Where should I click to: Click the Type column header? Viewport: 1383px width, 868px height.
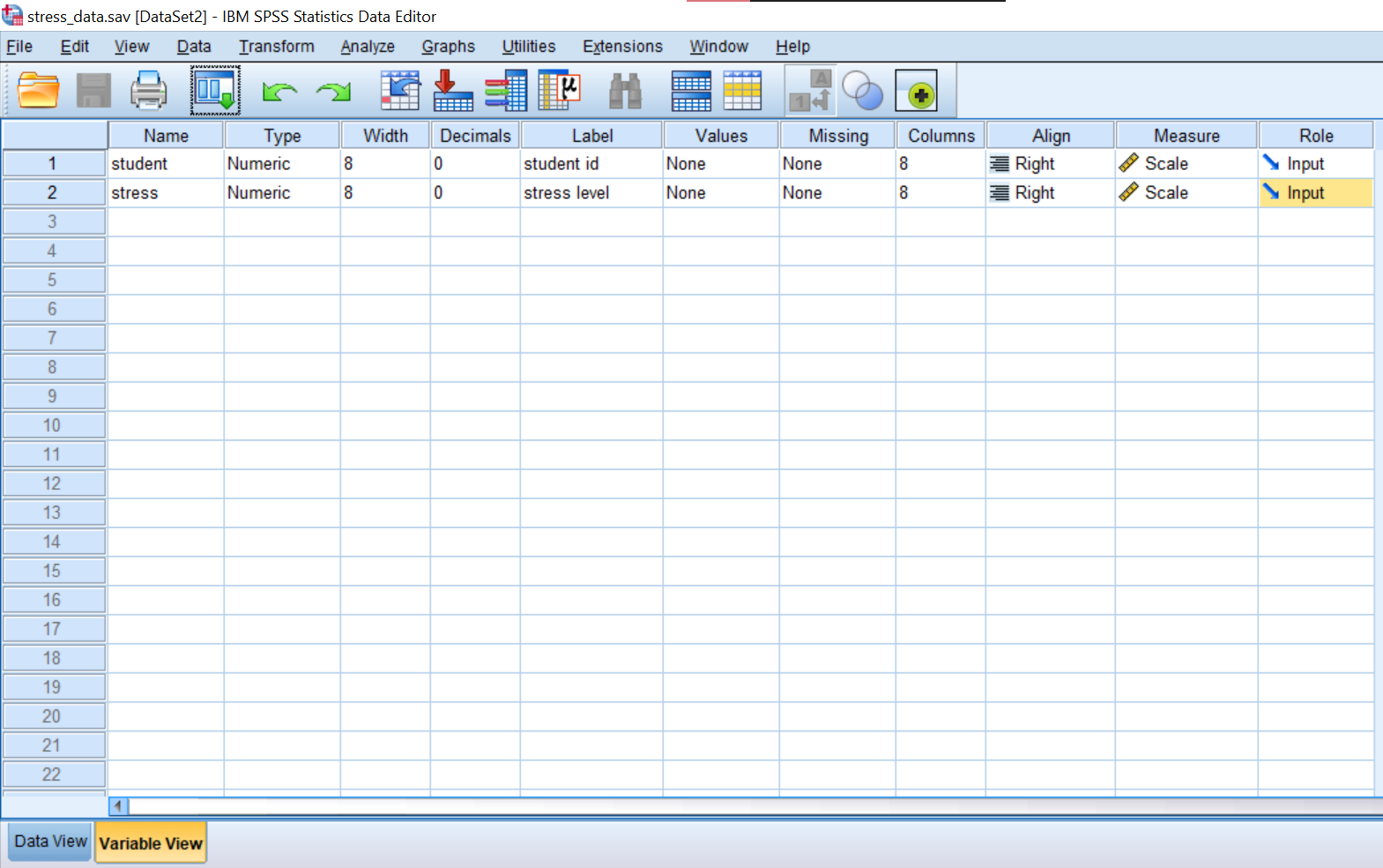(x=282, y=136)
